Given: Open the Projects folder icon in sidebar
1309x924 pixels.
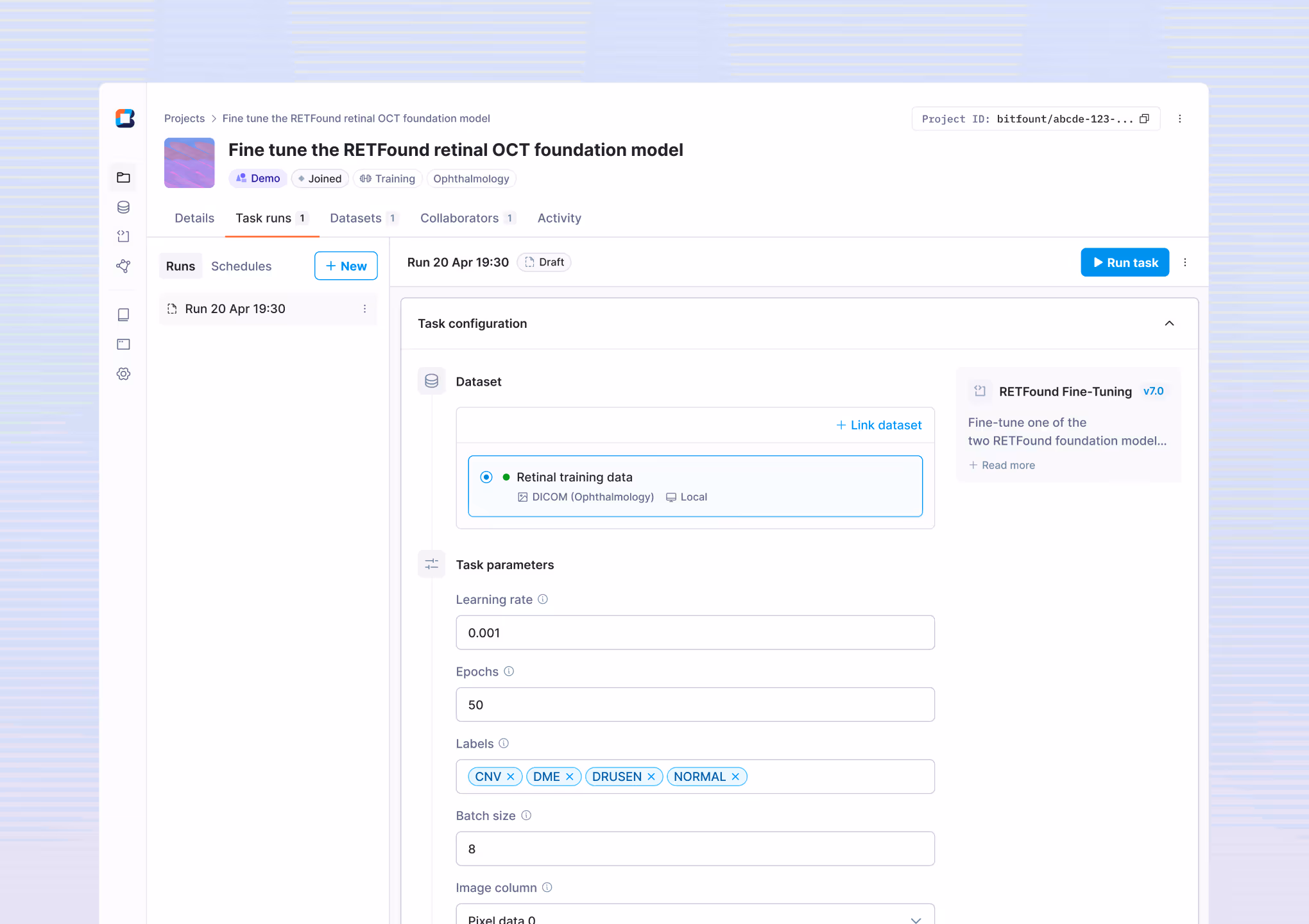Looking at the screenshot, I should [123, 178].
